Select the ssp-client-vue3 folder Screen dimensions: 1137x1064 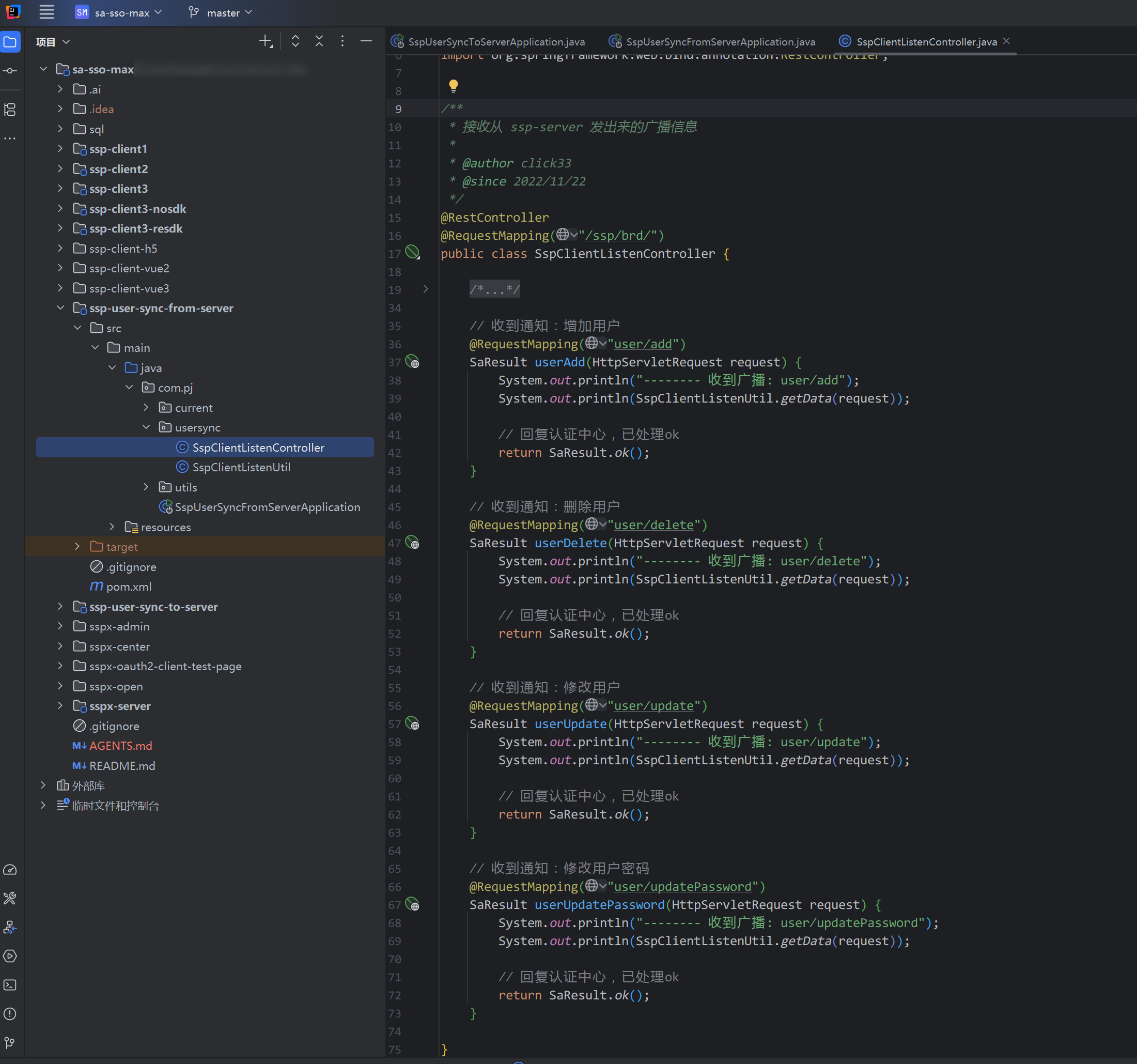point(129,288)
